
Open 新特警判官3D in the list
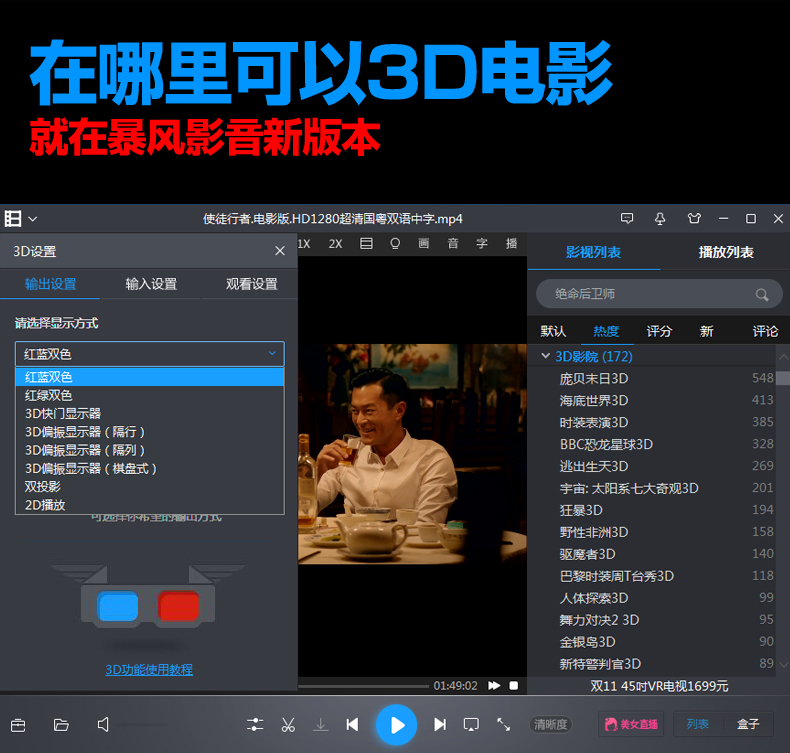(x=600, y=664)
